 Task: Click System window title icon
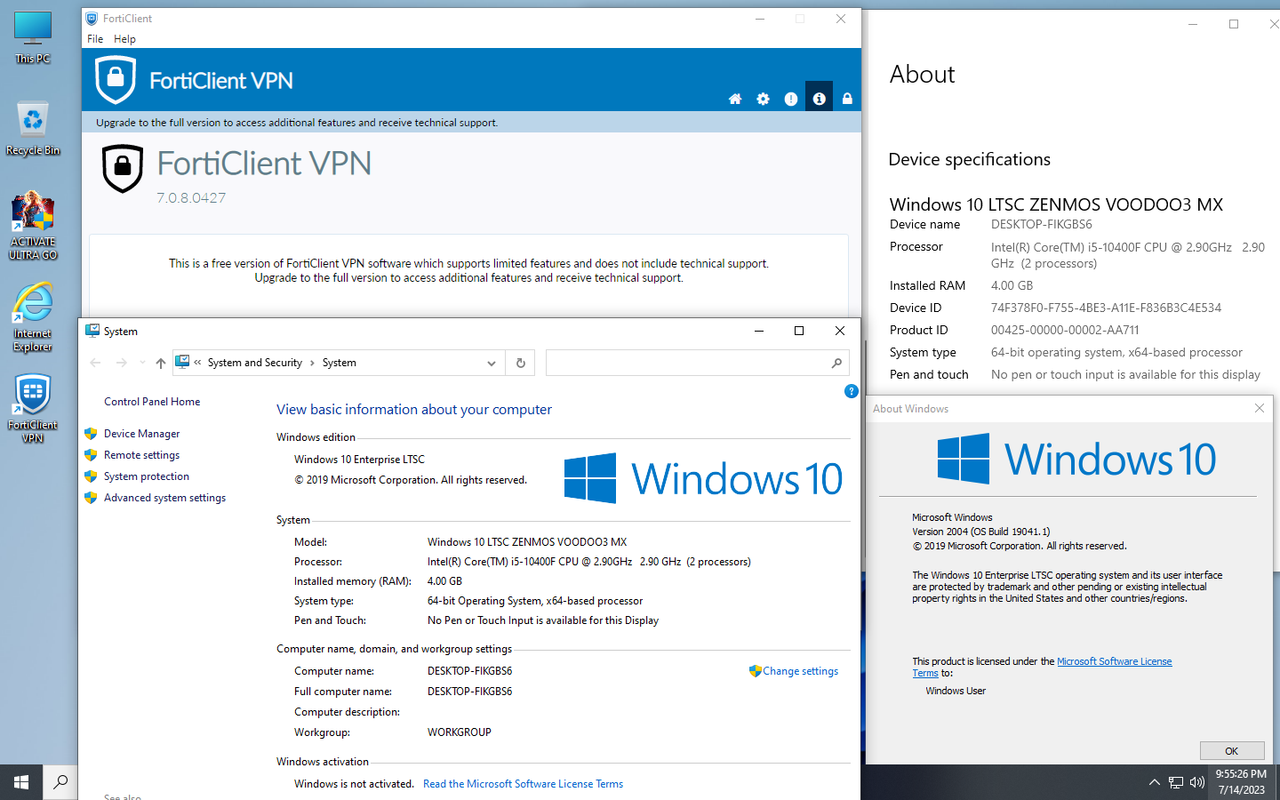coord(92,331)
